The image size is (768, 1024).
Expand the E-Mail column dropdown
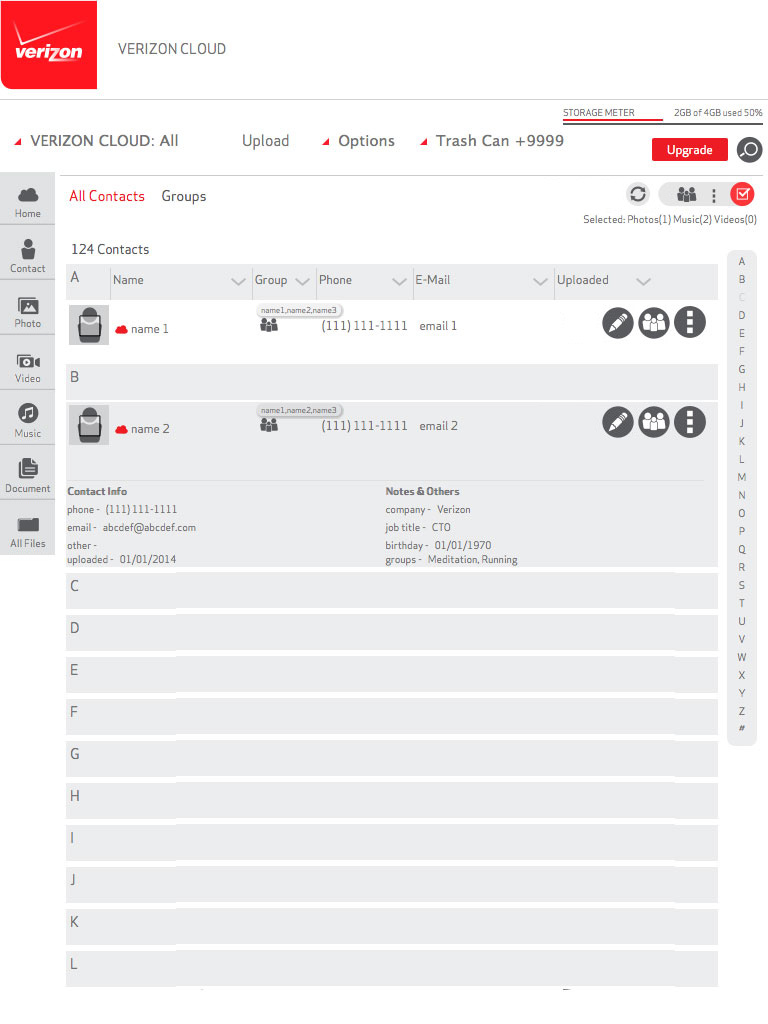541,282
